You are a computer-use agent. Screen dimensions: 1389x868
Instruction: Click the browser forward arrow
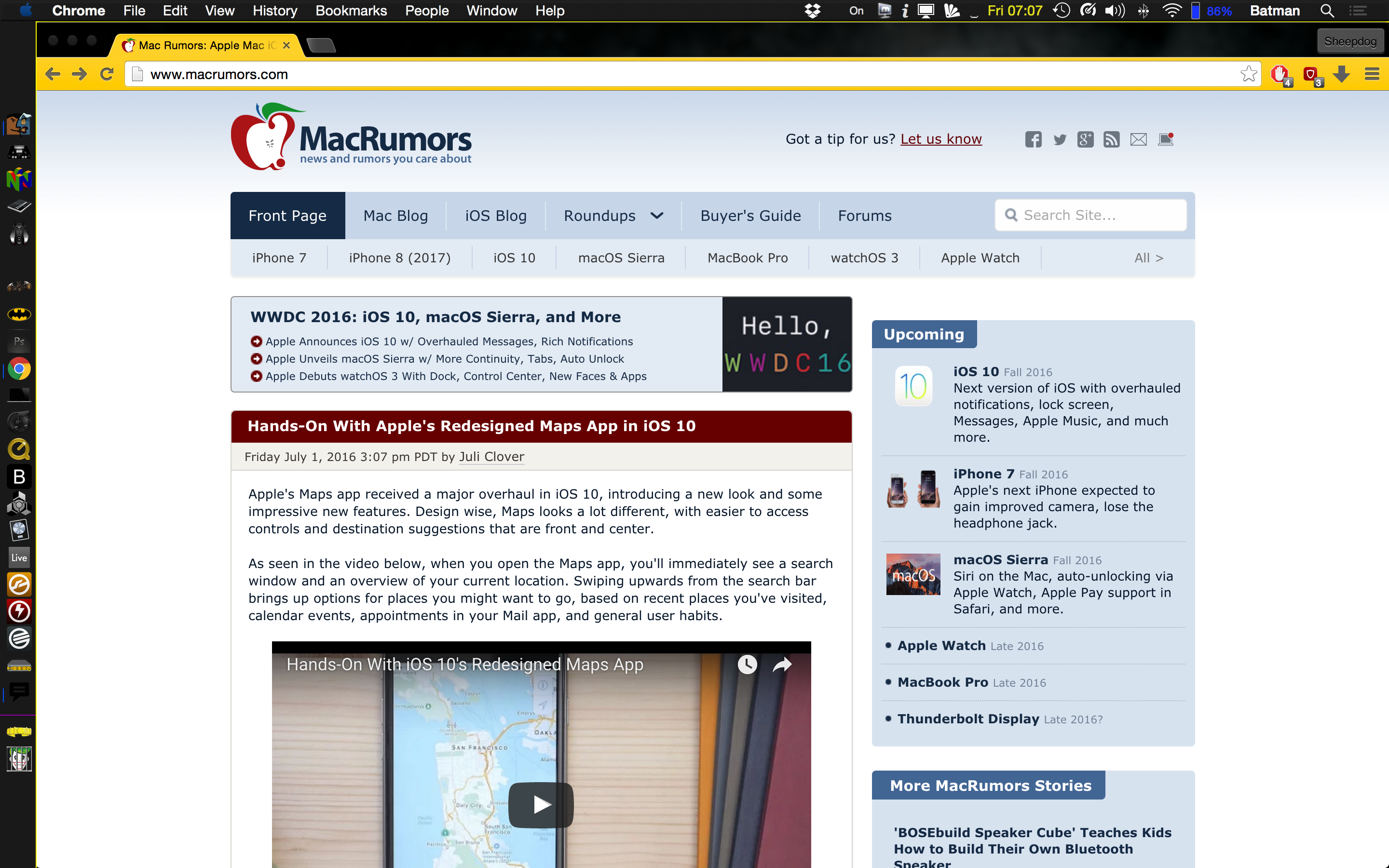click(79, 74)
